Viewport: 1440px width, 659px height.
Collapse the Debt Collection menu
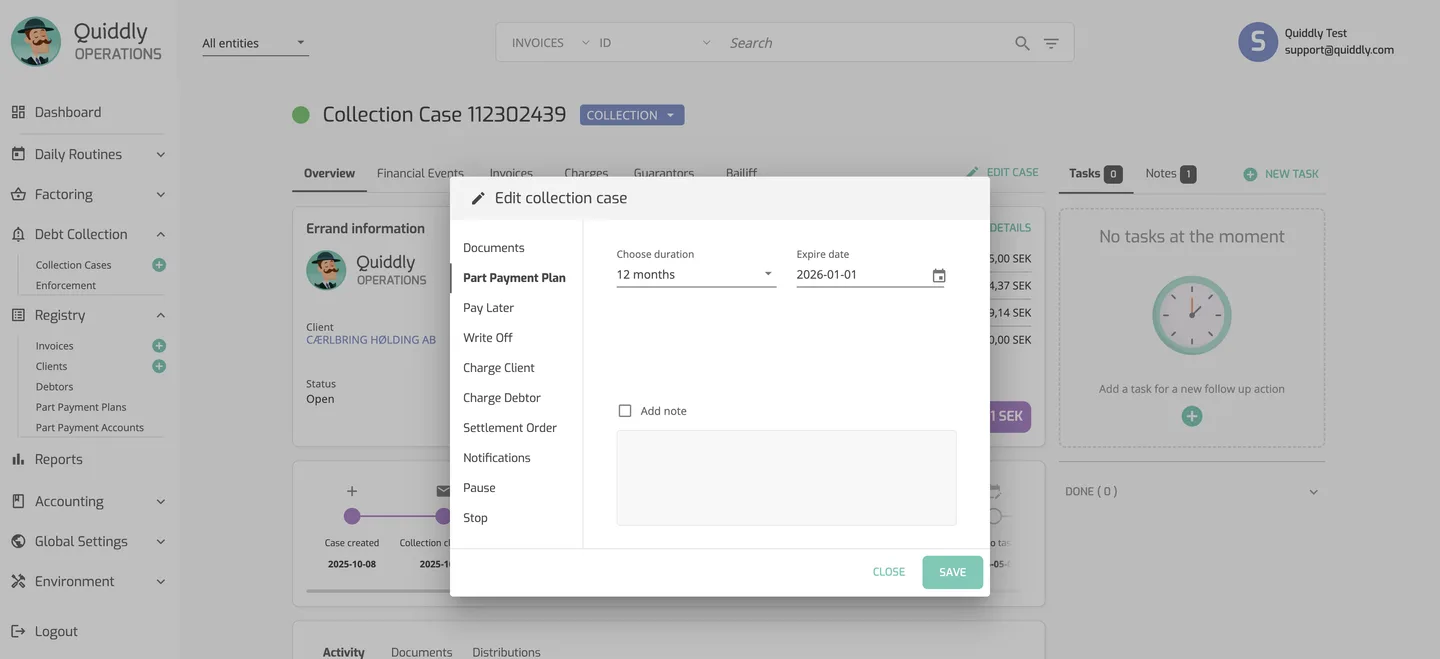pyautogui.click(x=160, y=234)
